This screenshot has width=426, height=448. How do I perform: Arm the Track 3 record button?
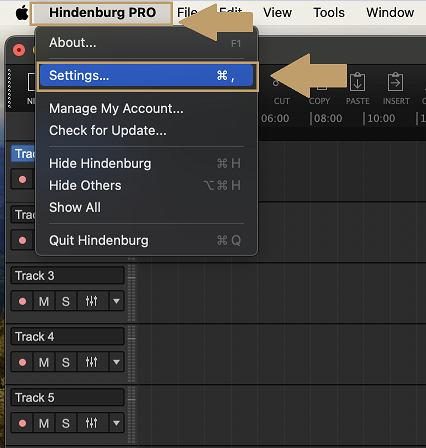[22, 301]
